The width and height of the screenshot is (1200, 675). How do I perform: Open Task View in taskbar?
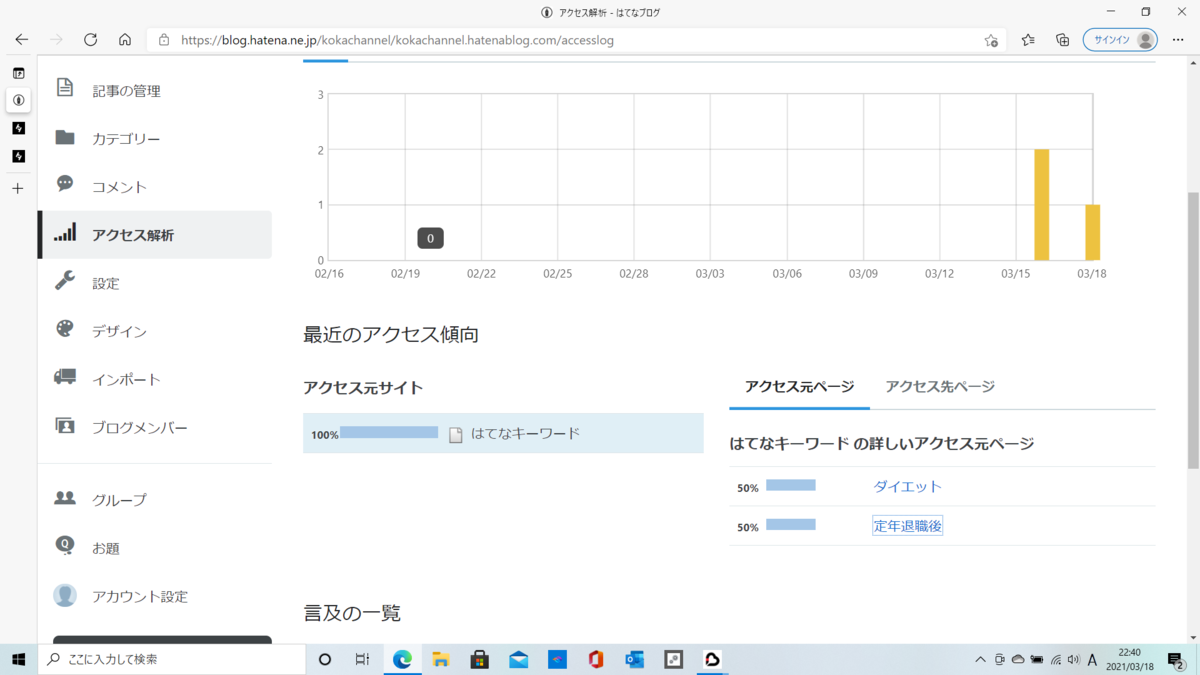362,659
